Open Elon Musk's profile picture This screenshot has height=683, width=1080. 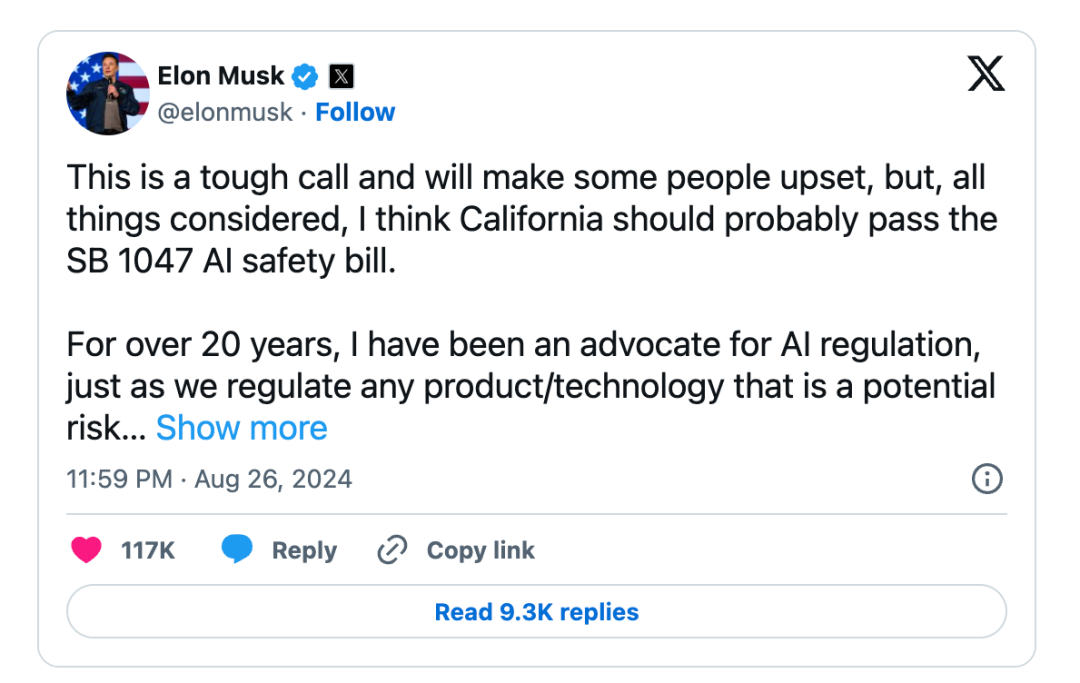[108, 93]
